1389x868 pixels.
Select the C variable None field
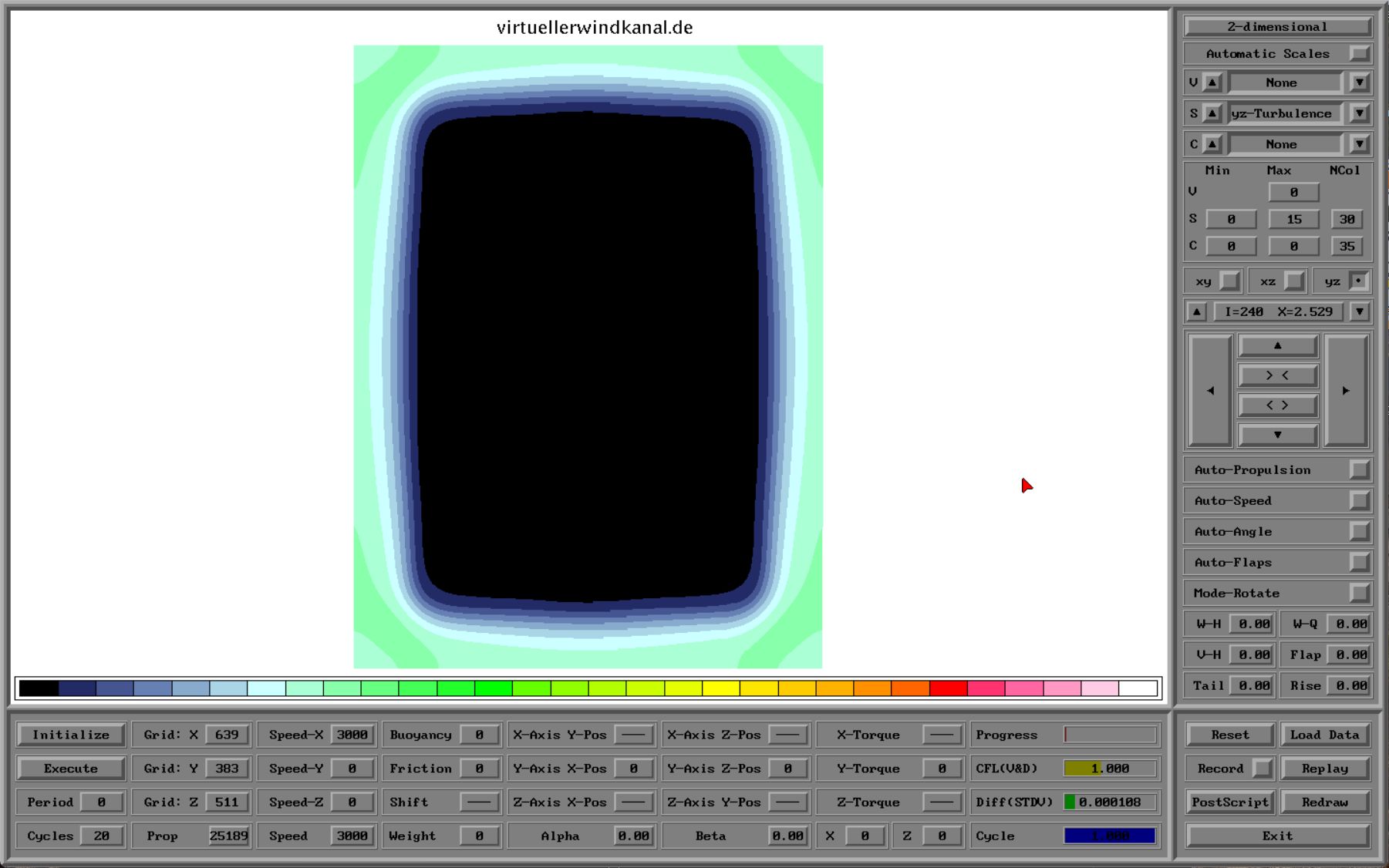point(1286,144)
